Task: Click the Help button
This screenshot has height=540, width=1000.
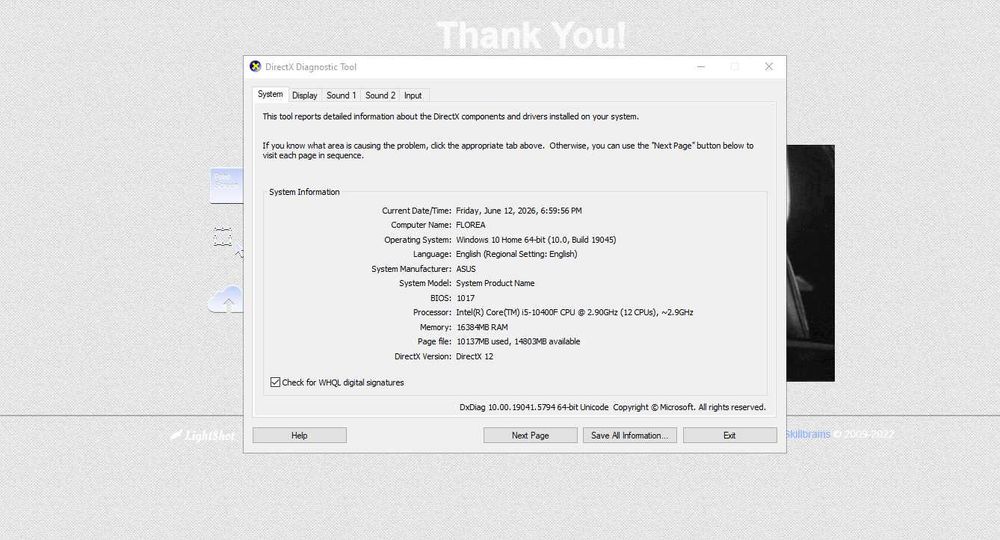Action: pyautogui.click(x=299, y=435)
